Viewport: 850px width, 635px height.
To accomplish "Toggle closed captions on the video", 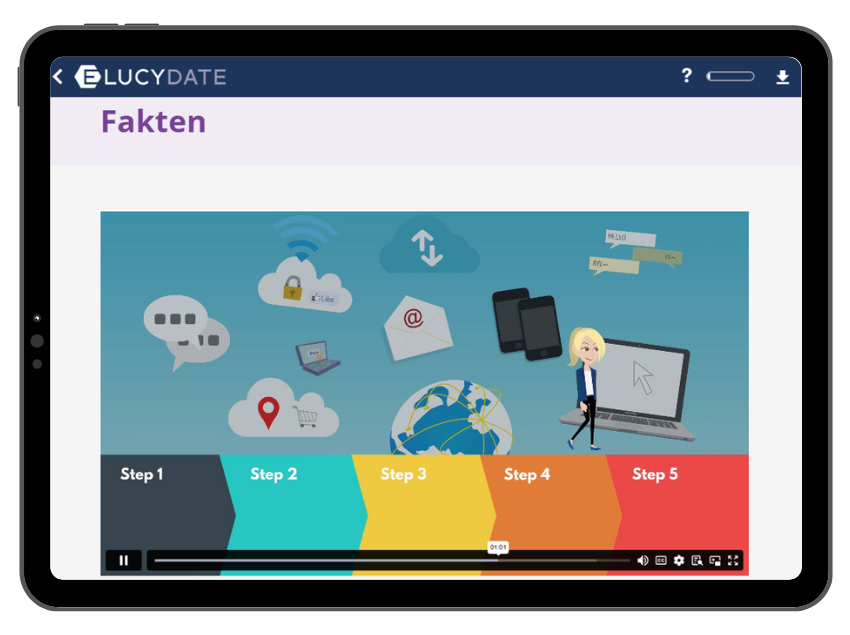I will (661, 561).
